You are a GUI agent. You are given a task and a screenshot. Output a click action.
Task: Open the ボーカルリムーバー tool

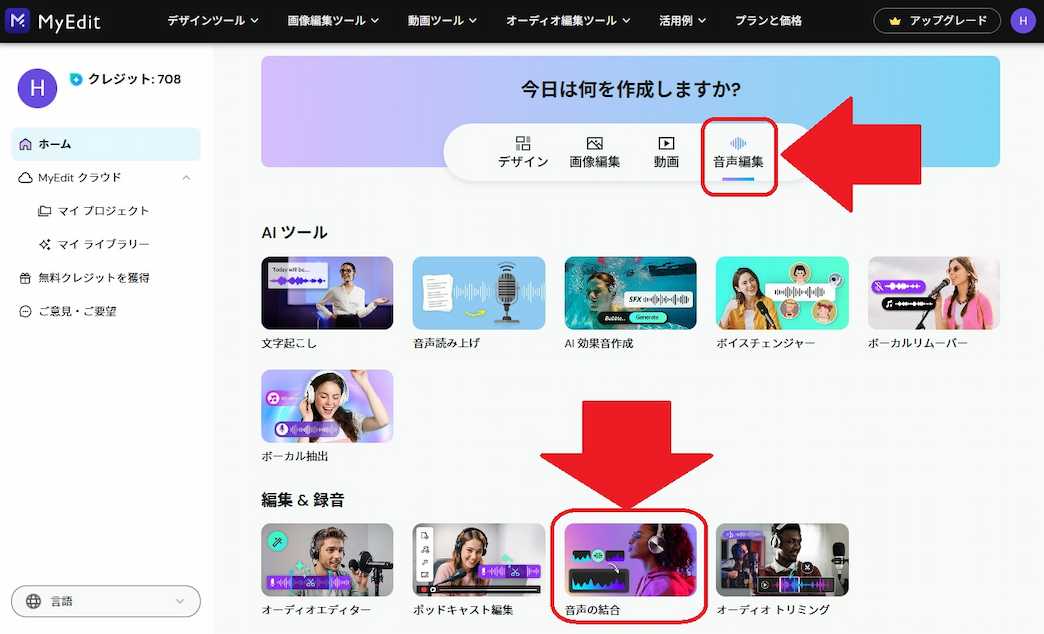(933, 293)
